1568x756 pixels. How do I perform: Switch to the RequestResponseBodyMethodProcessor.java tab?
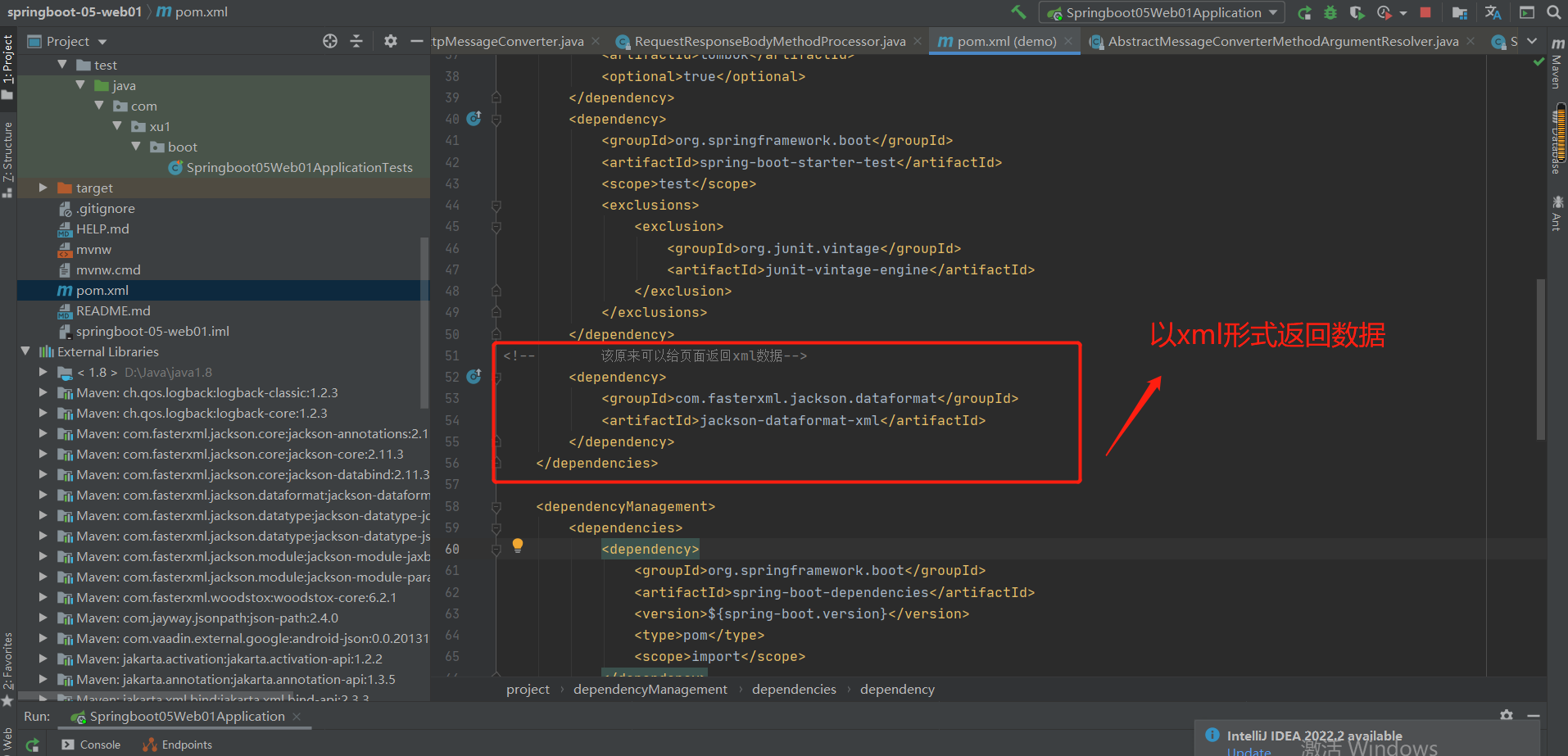pyautogui.click(x=770, y=41)
